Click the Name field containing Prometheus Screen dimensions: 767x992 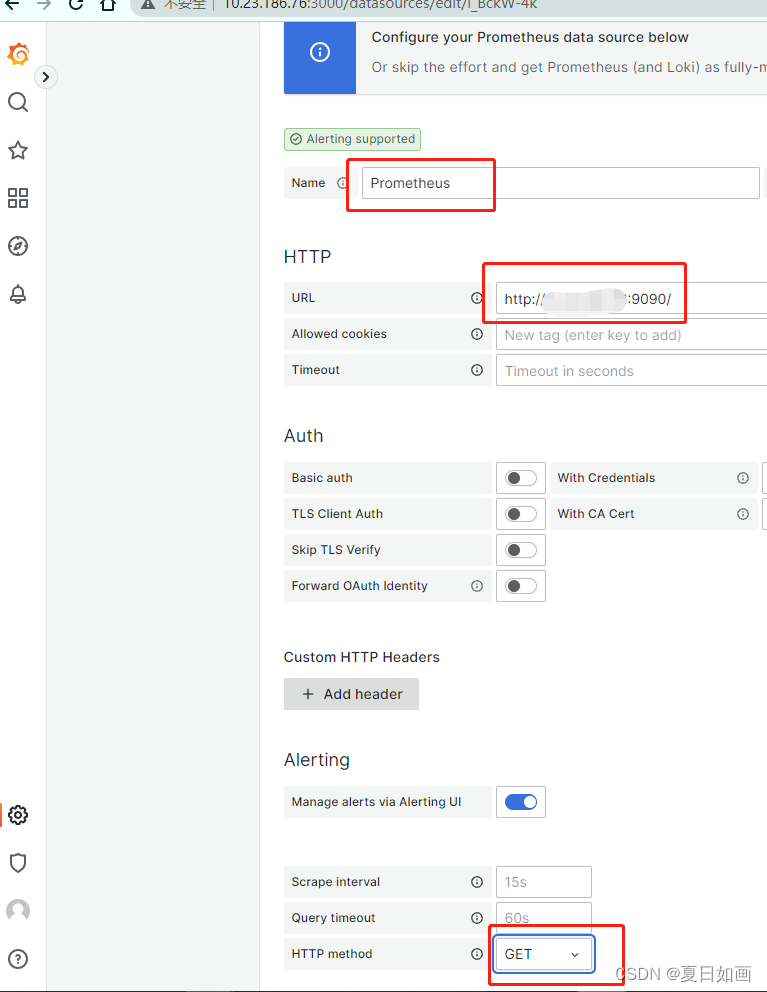(560, 183)
